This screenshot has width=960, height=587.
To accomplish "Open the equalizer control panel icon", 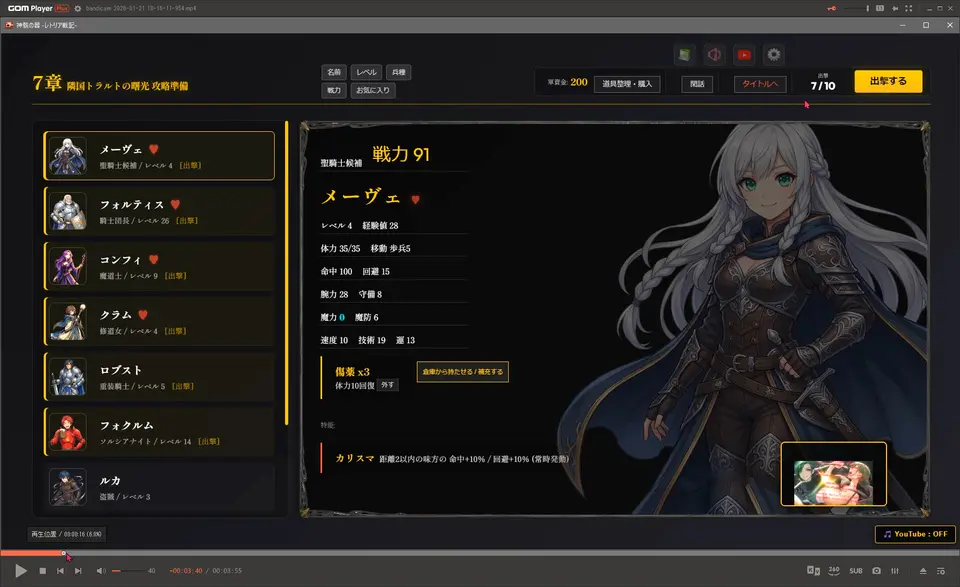I will [894, 570].
